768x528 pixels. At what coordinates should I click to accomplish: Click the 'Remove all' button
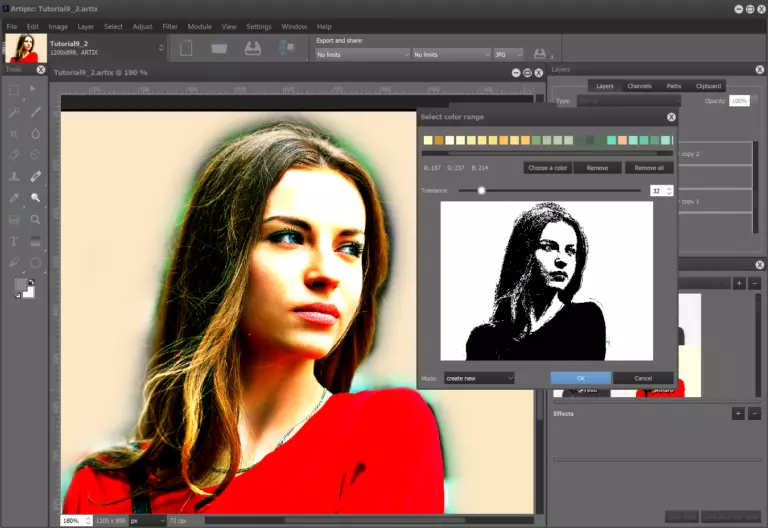(648, 168)
